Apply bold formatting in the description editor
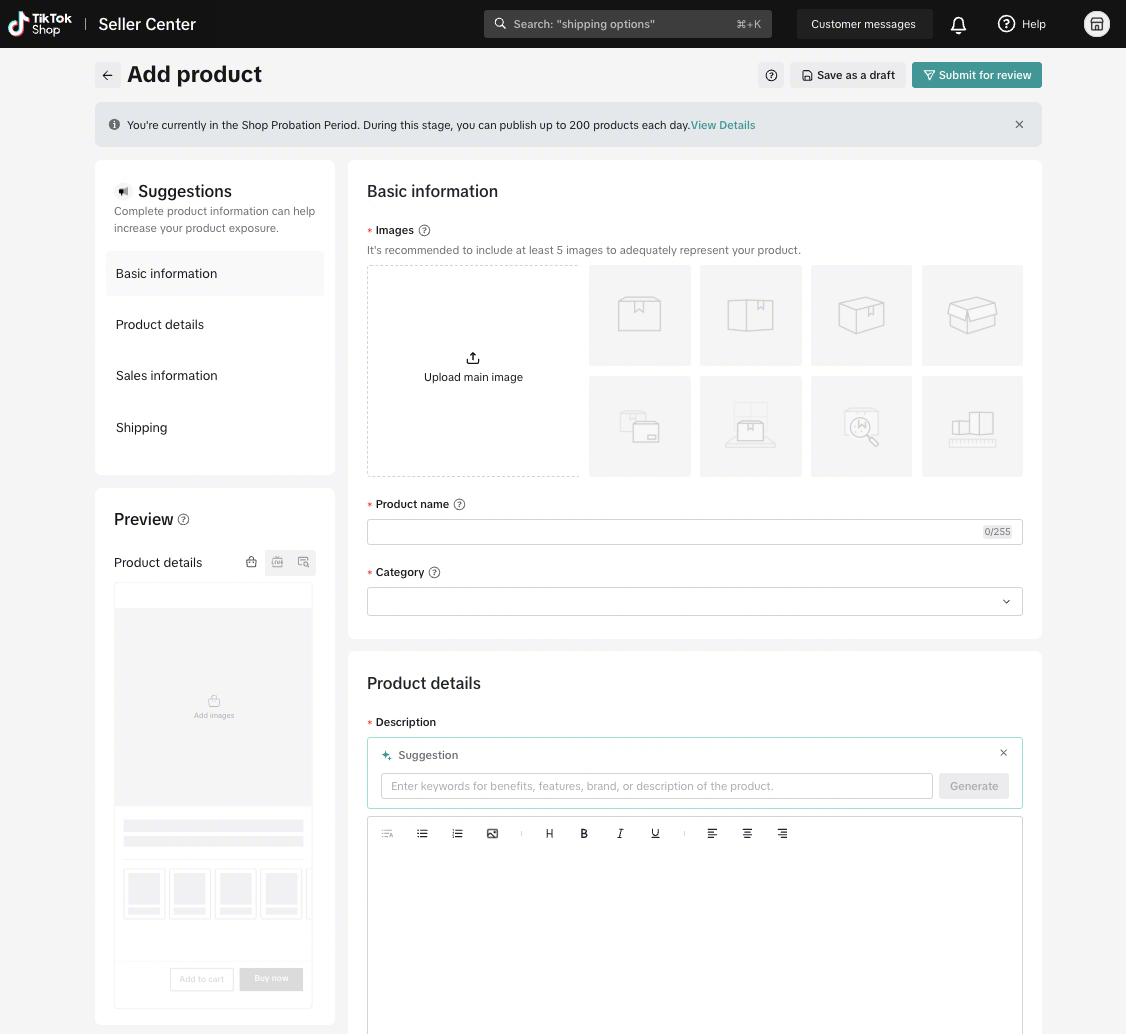 coord(584,833)
